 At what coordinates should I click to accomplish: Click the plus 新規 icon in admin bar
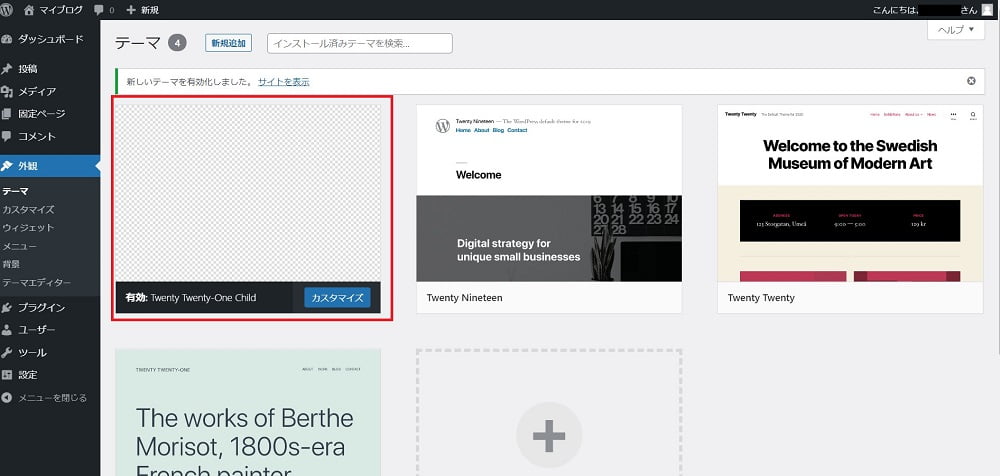click(x=131, y=9)
